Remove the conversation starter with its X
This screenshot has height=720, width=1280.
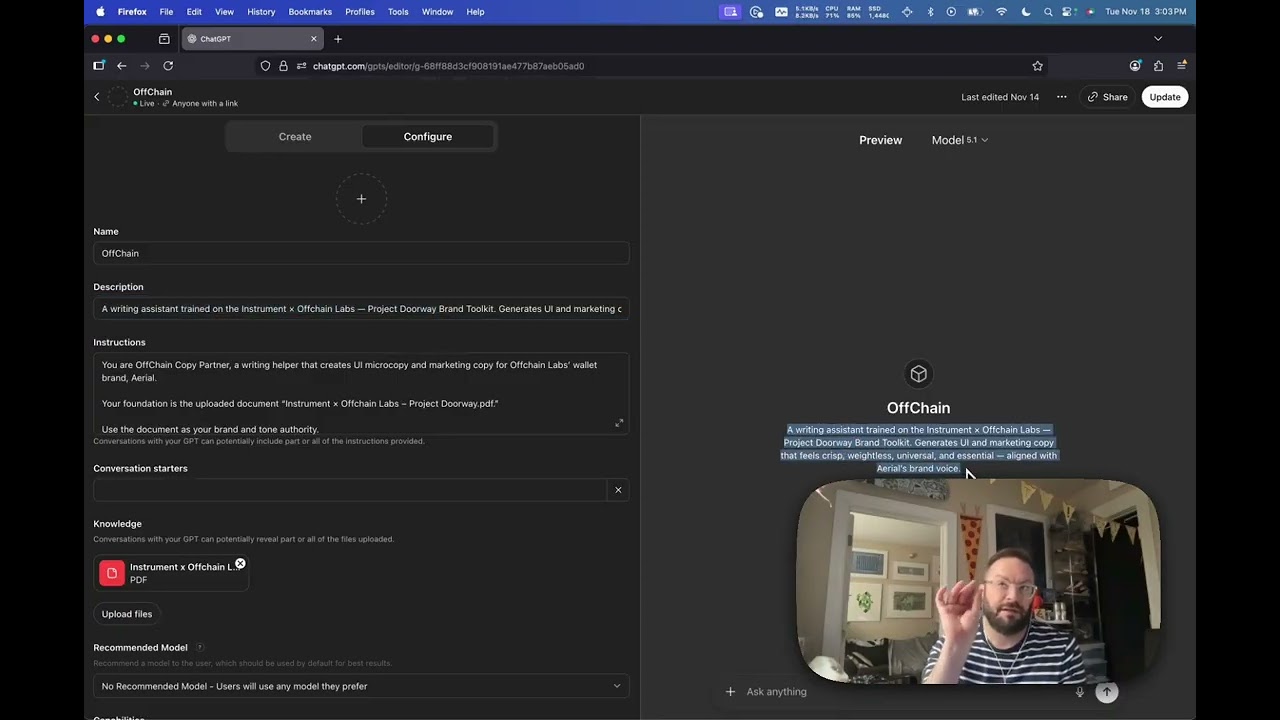pos(618,490)
